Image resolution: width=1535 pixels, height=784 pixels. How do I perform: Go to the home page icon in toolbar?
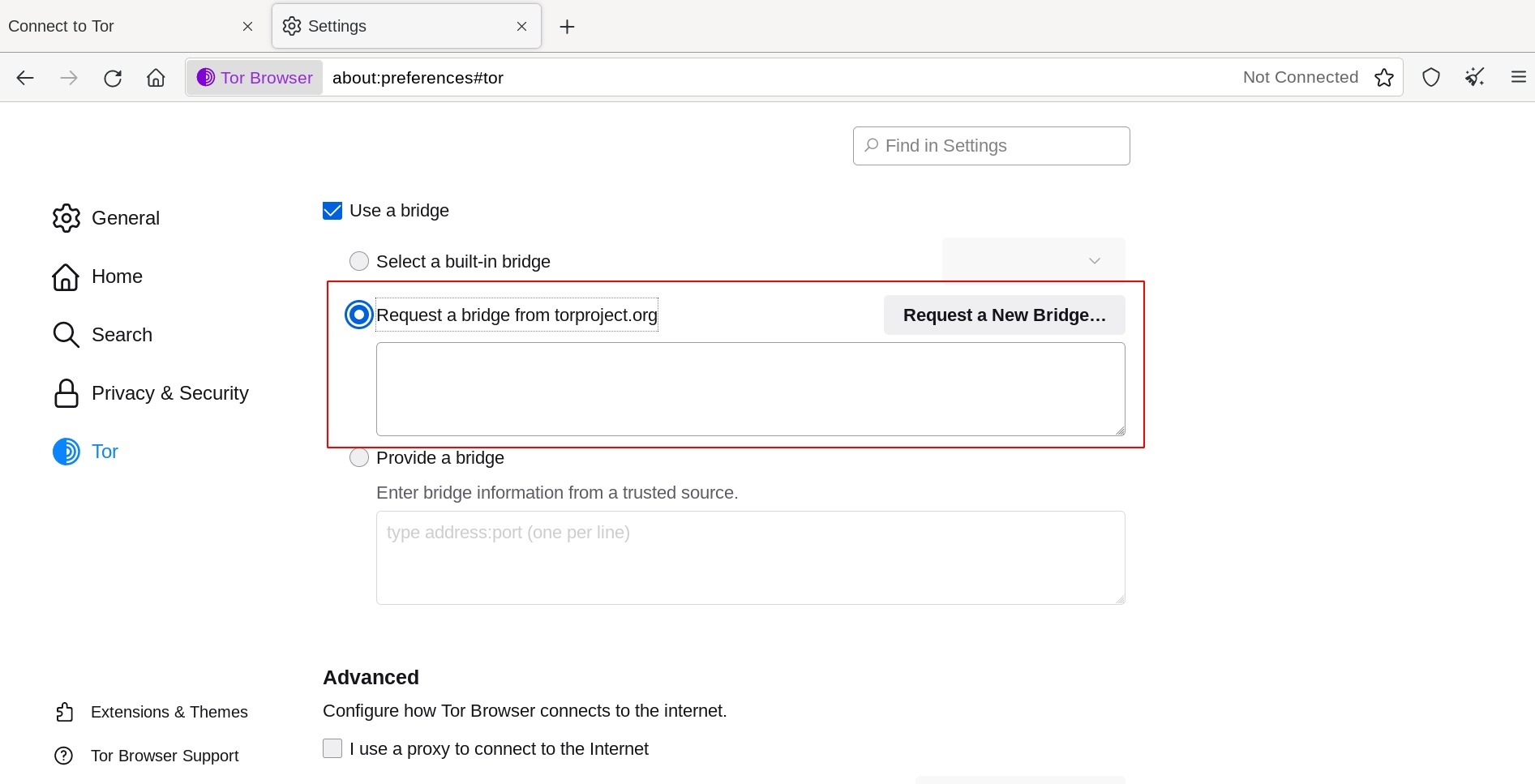[156, 78]
